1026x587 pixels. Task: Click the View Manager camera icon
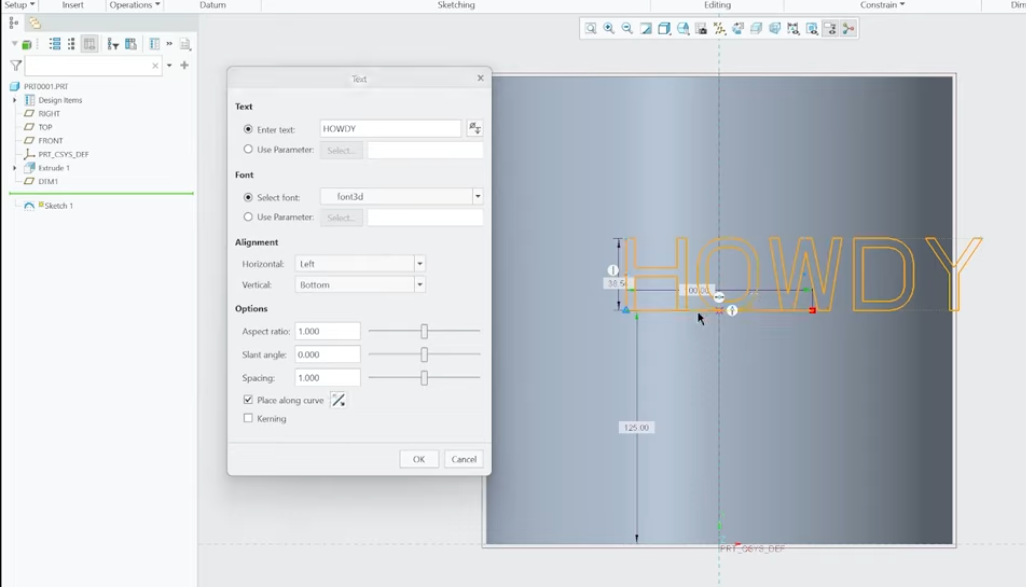(x=701, y=28)
